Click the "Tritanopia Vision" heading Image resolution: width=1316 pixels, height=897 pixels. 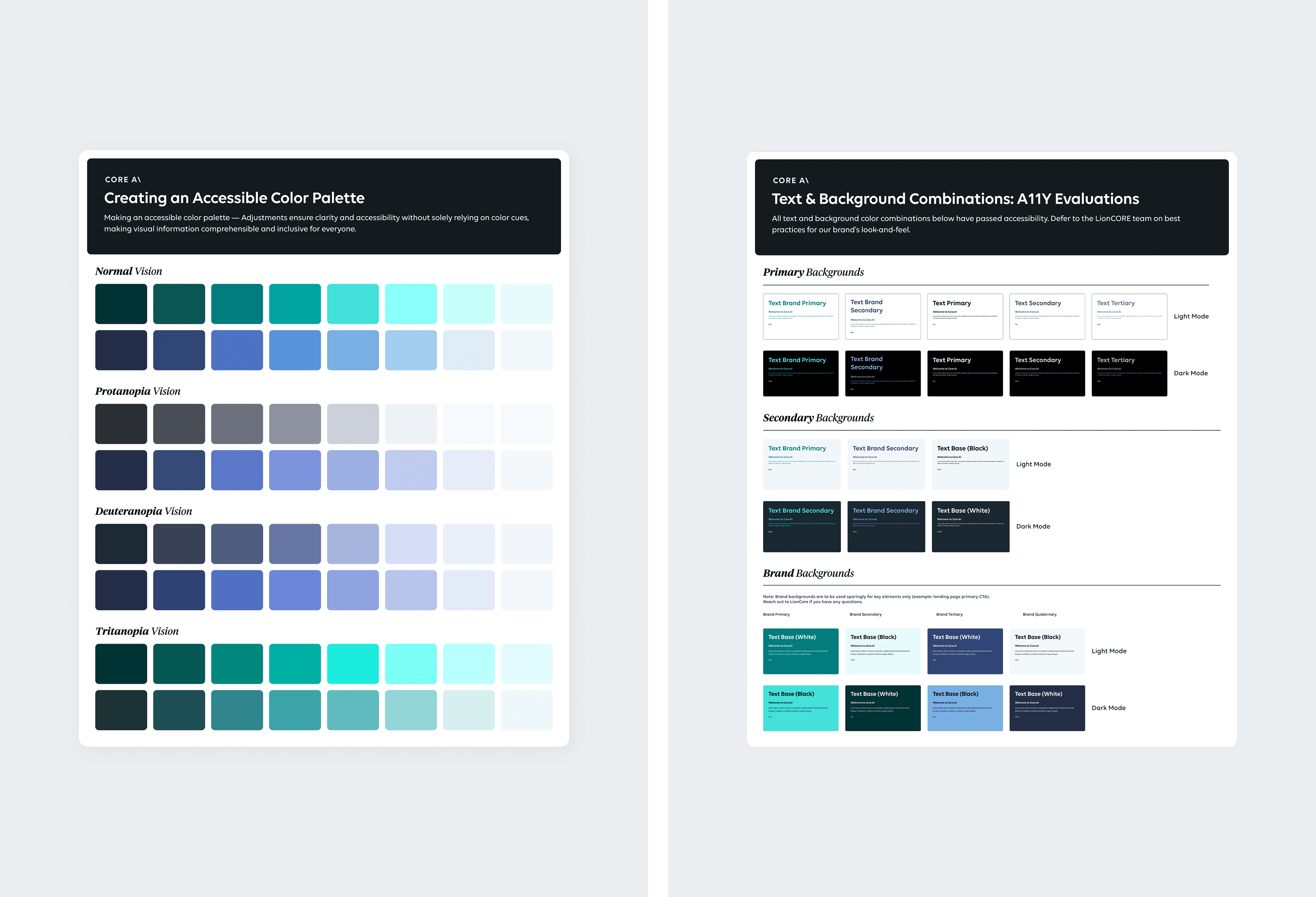pos(137,631)
